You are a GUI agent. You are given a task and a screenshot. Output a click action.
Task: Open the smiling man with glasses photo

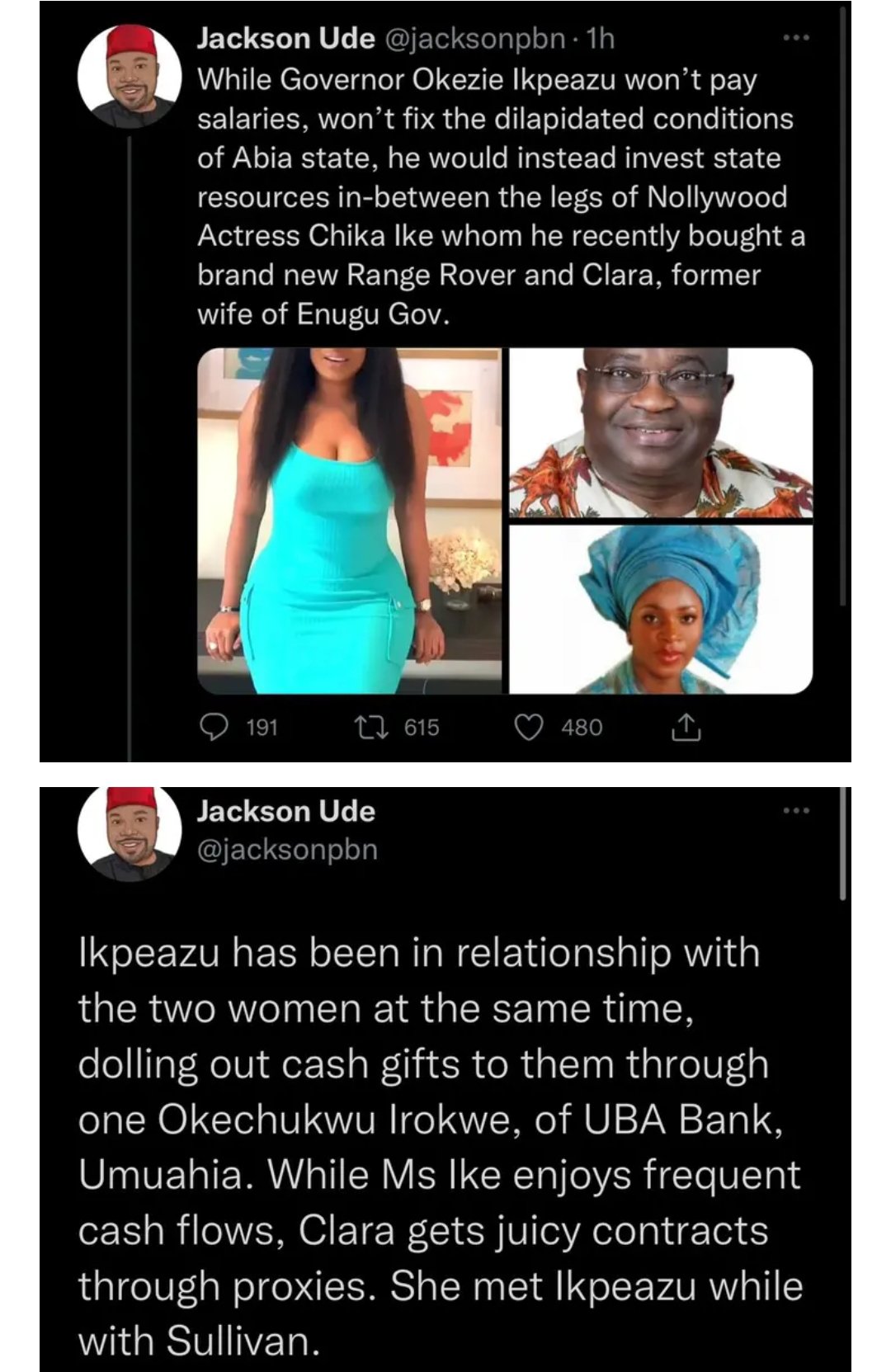661,432
